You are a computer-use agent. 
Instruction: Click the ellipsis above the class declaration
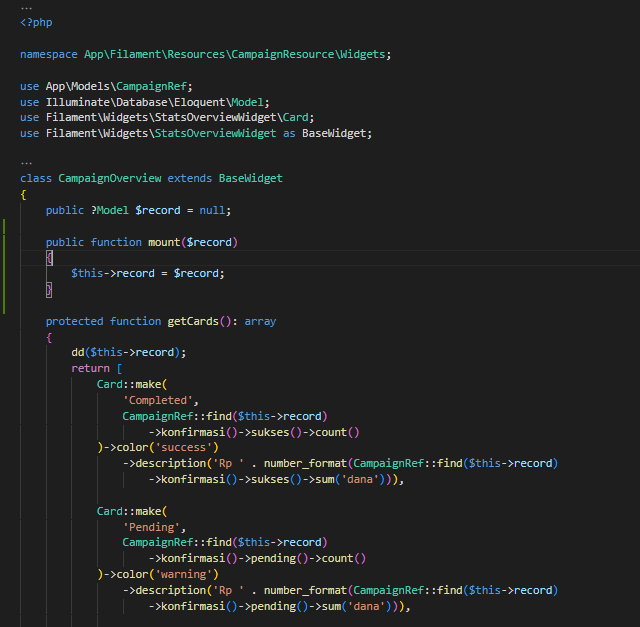26,163
